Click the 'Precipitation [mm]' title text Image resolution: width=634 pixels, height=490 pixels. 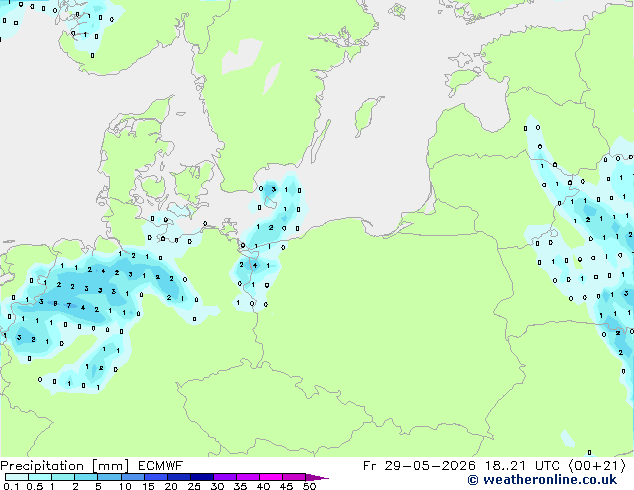[x=65, y=466]
